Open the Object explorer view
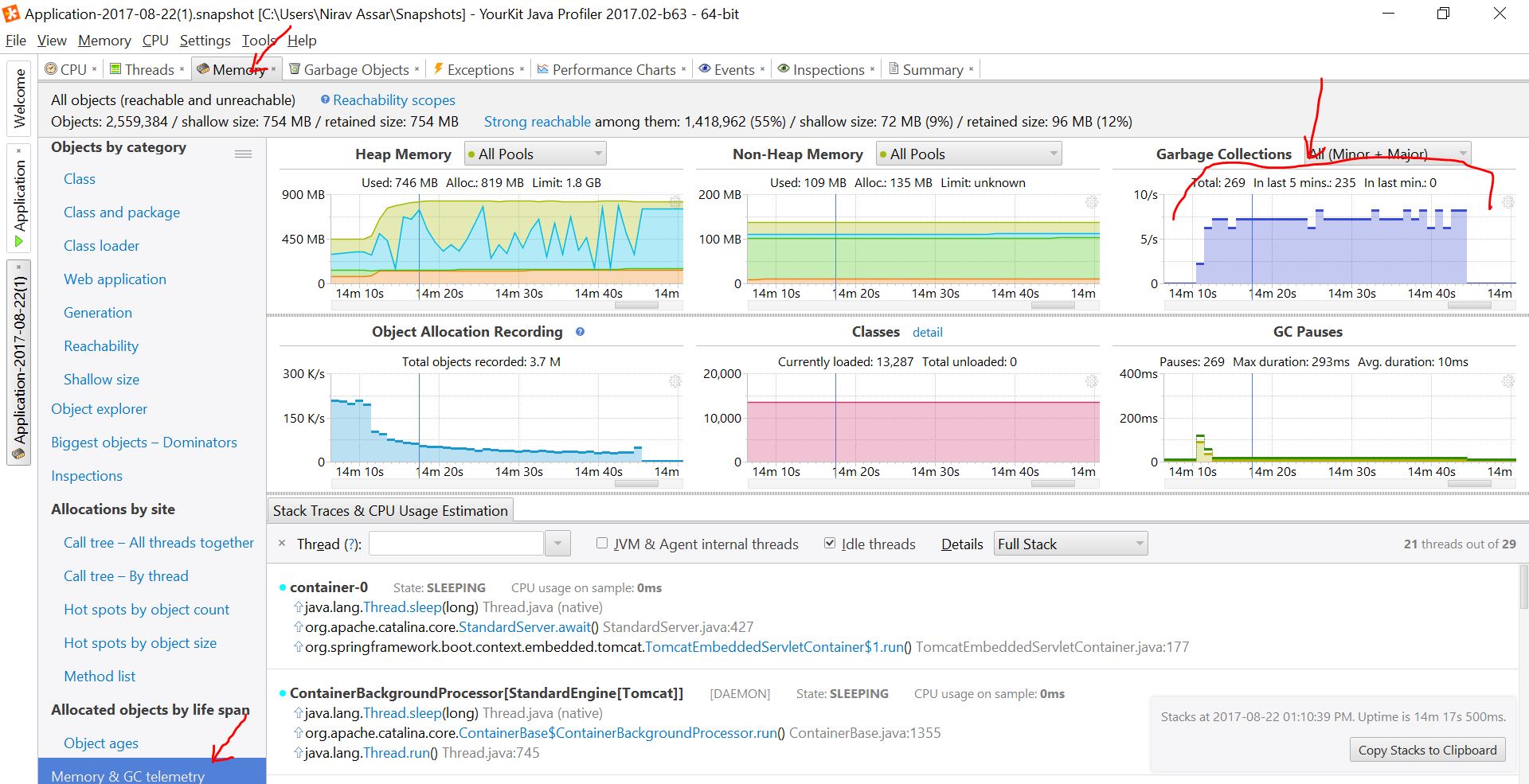1529x784 pixels. 100,409
